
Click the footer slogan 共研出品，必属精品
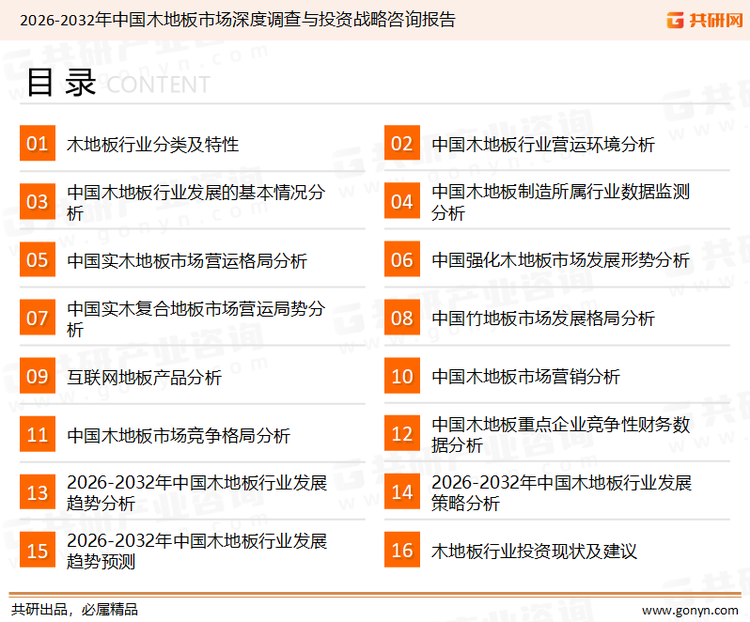coord(75,610)
